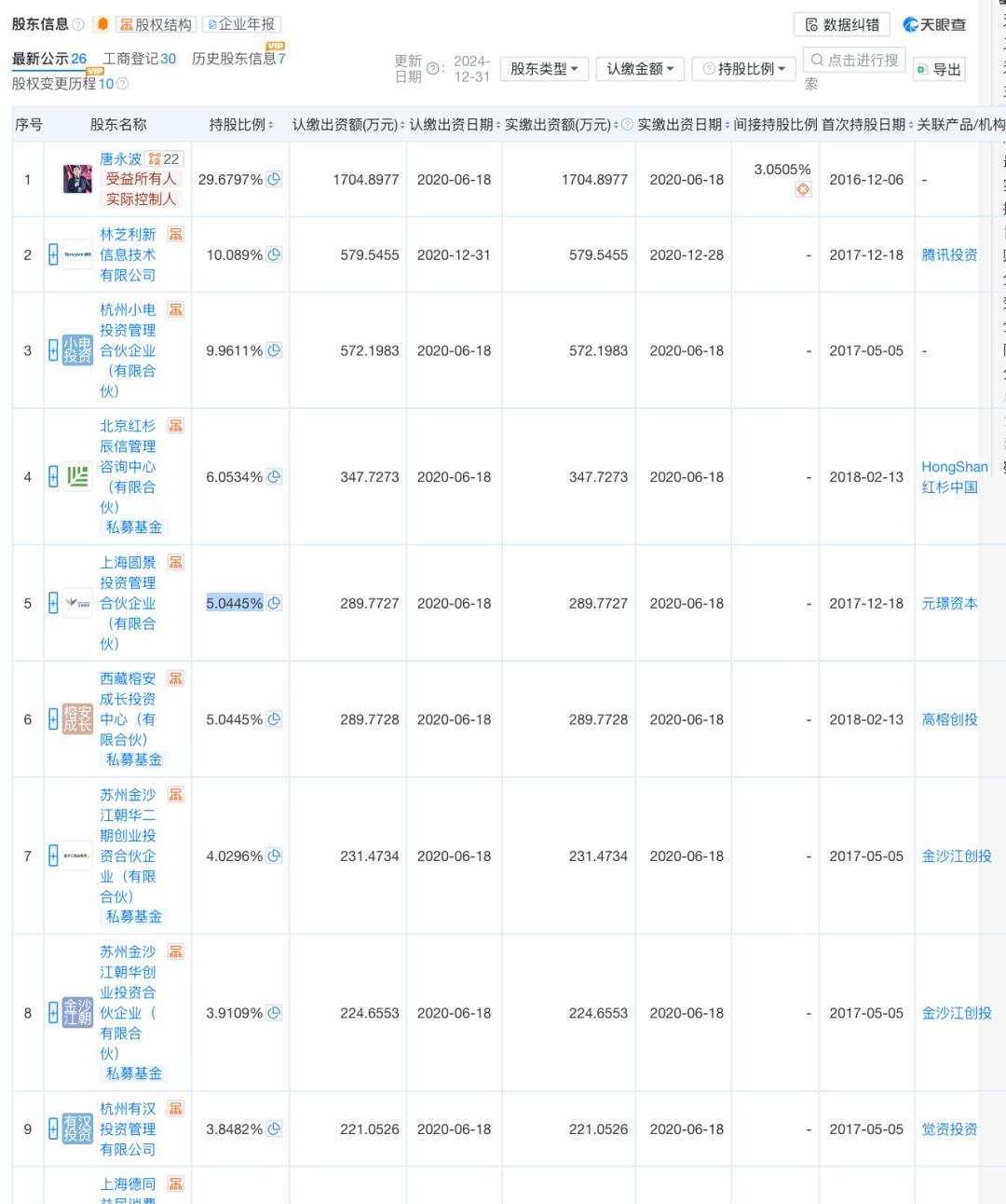The width and height of the screenshot is (1006, 1204).
Task: Expand row for 林芝利新信息技术有限公司
Action: [x=53, y=254]
